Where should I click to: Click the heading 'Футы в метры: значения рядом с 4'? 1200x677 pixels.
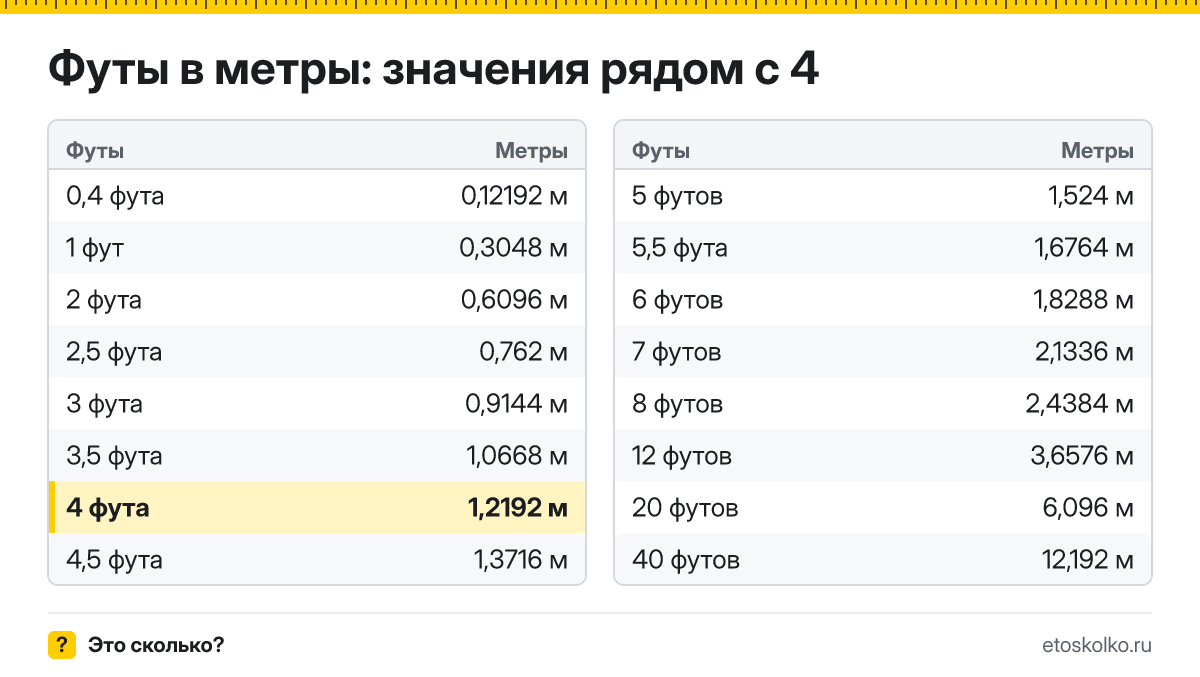pyautogui.click(x=434, y=71)
